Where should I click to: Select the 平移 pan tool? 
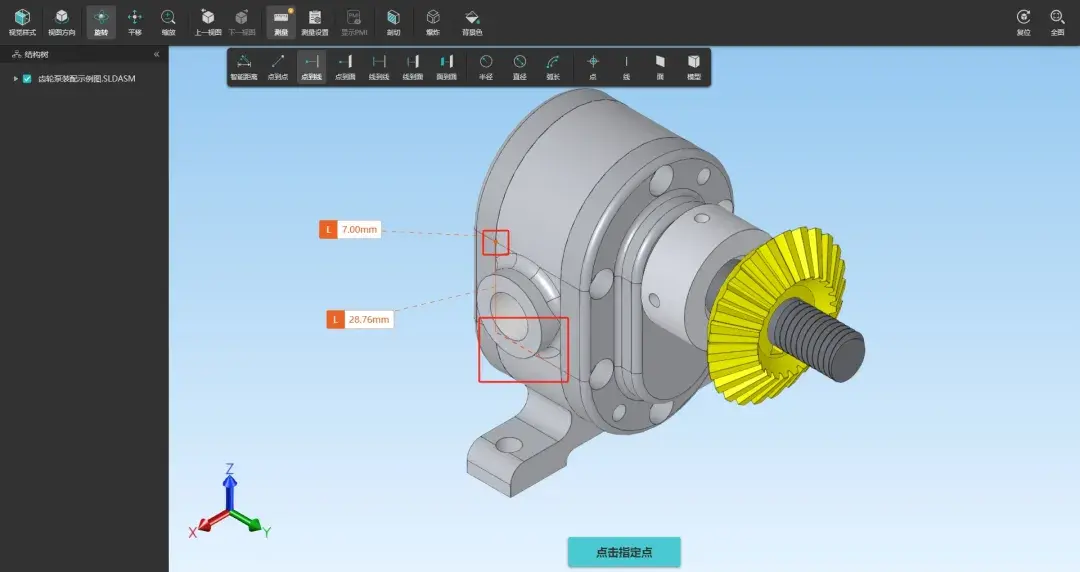point(135,22)
